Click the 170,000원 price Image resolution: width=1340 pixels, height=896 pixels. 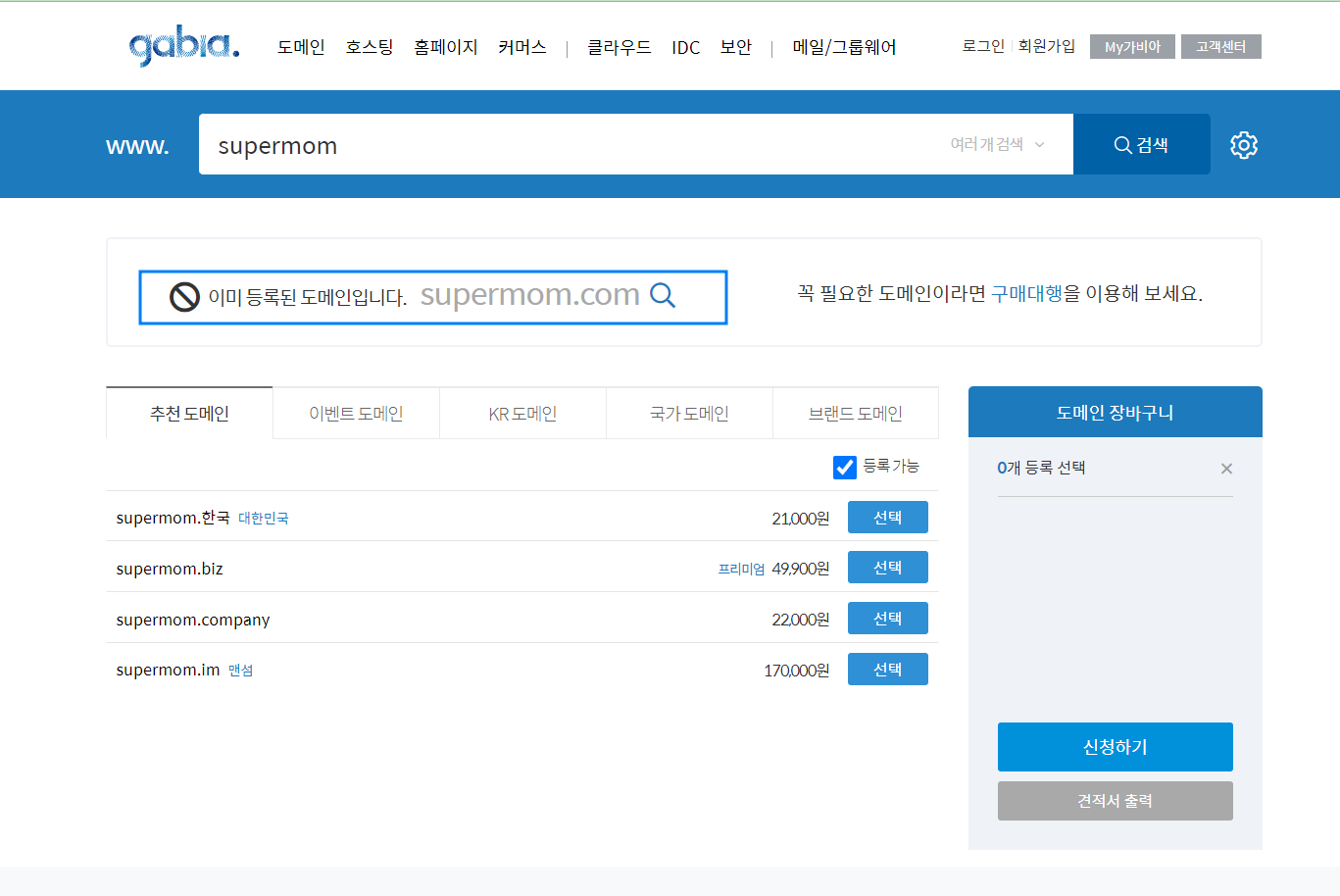[797, 671]
